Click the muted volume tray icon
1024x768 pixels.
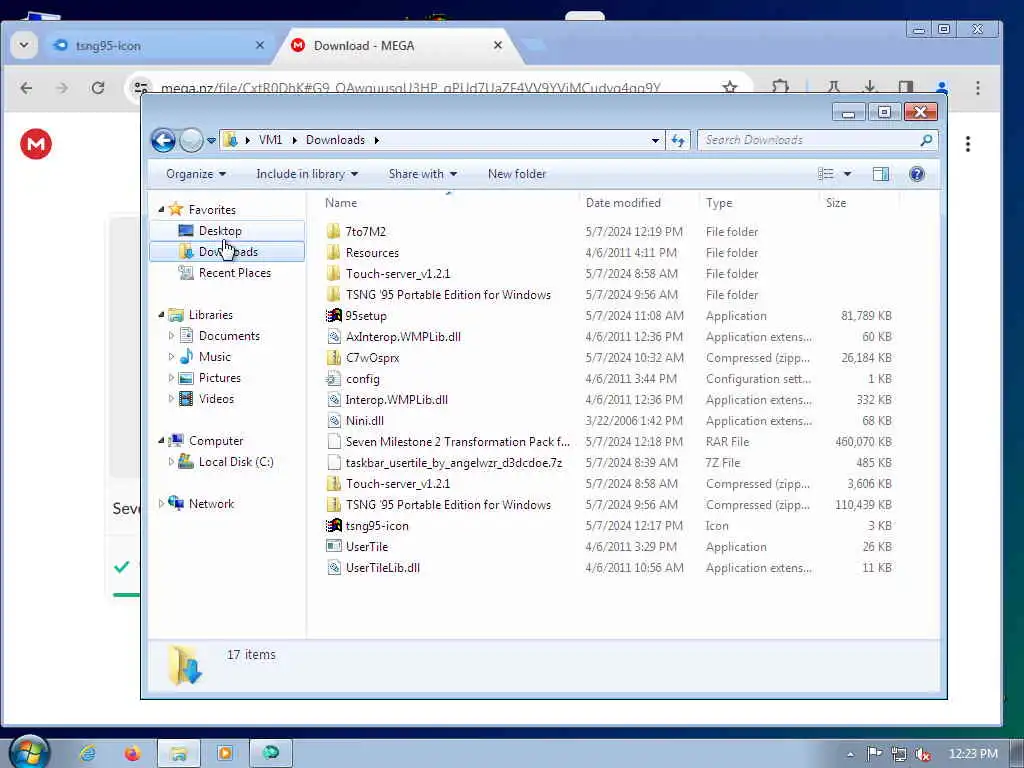pos(922,754)
